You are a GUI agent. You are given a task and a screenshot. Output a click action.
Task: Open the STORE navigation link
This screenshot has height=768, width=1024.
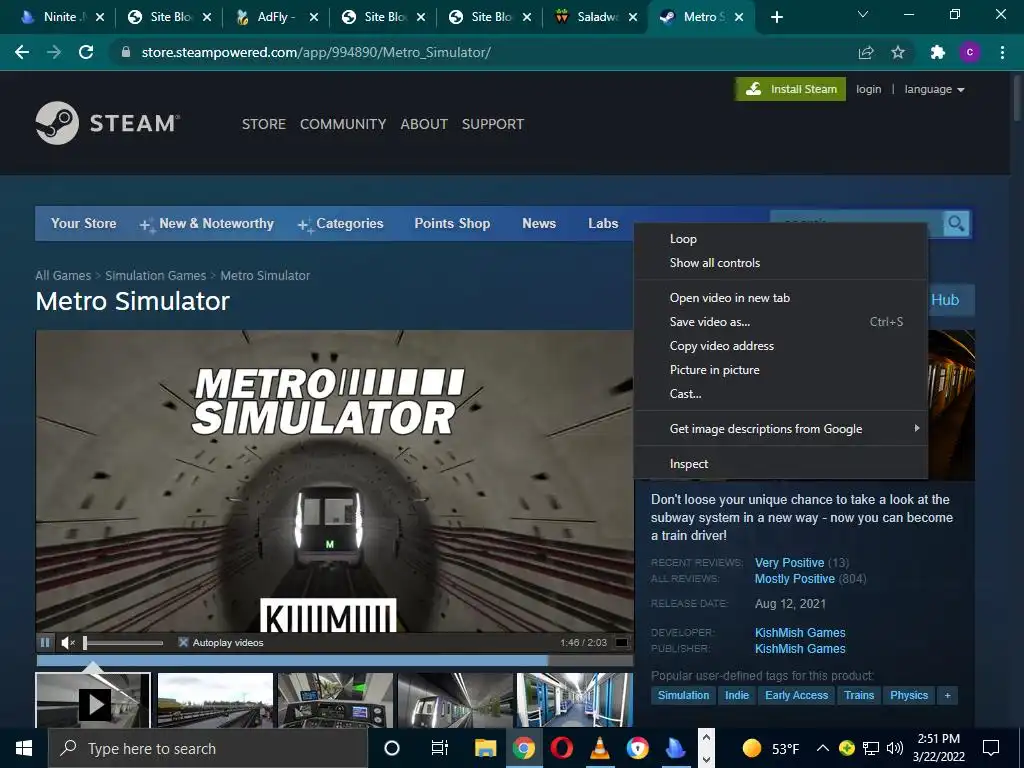(264, 124)
